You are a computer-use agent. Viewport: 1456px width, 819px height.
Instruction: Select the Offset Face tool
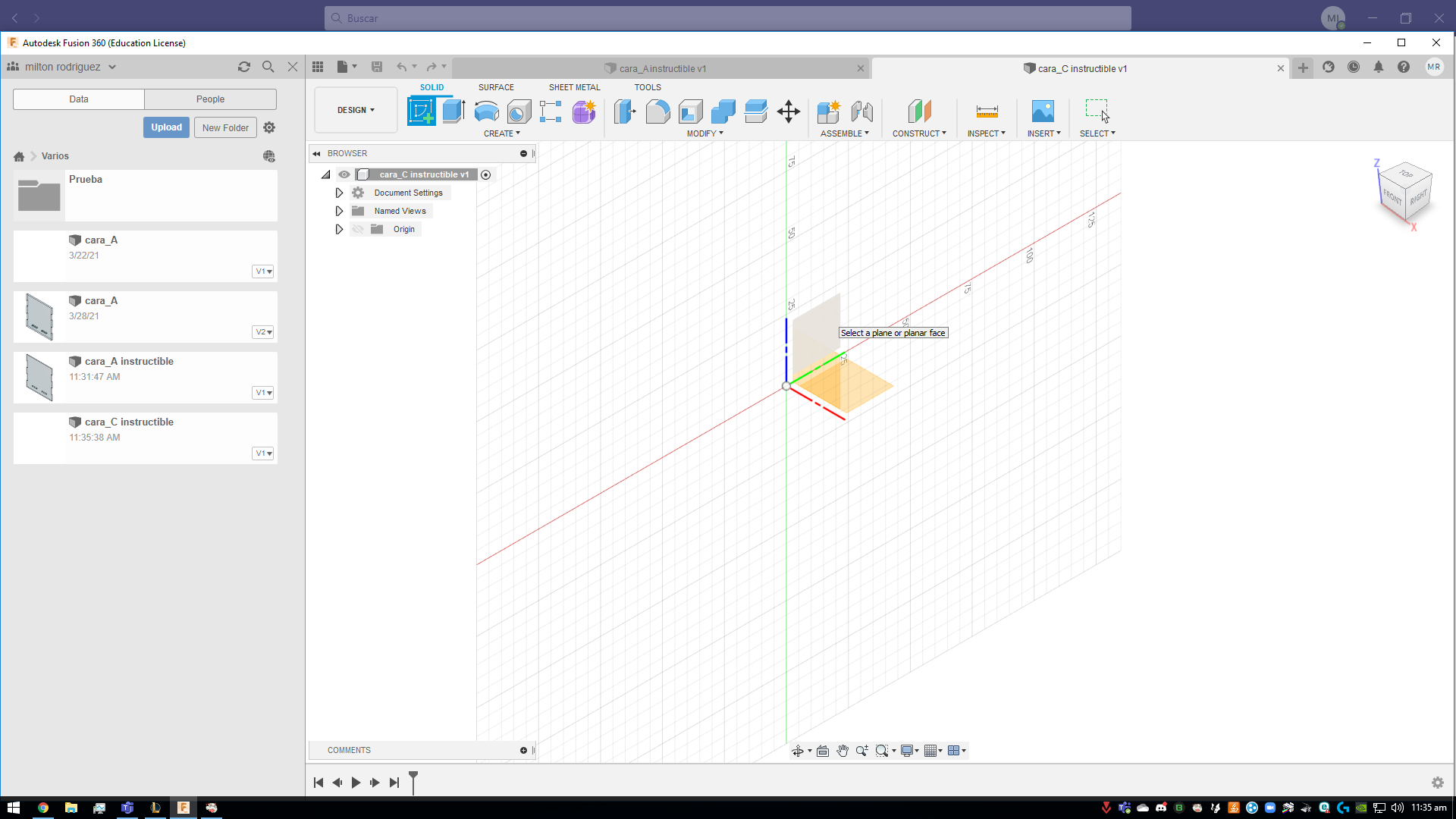755,111
